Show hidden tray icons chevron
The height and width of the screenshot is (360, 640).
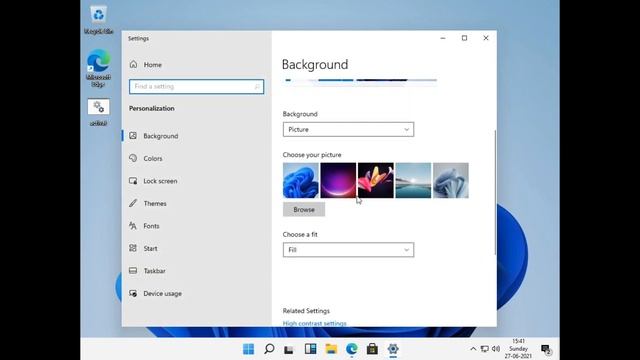click(473, 349)
